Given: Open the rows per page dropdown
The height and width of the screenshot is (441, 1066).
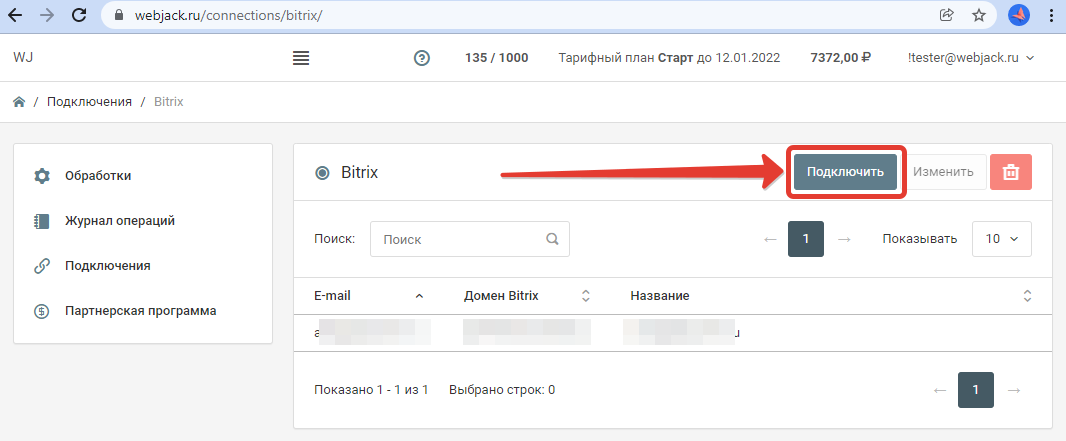Looking at the screenshot, I should (x=1001, y=239).
